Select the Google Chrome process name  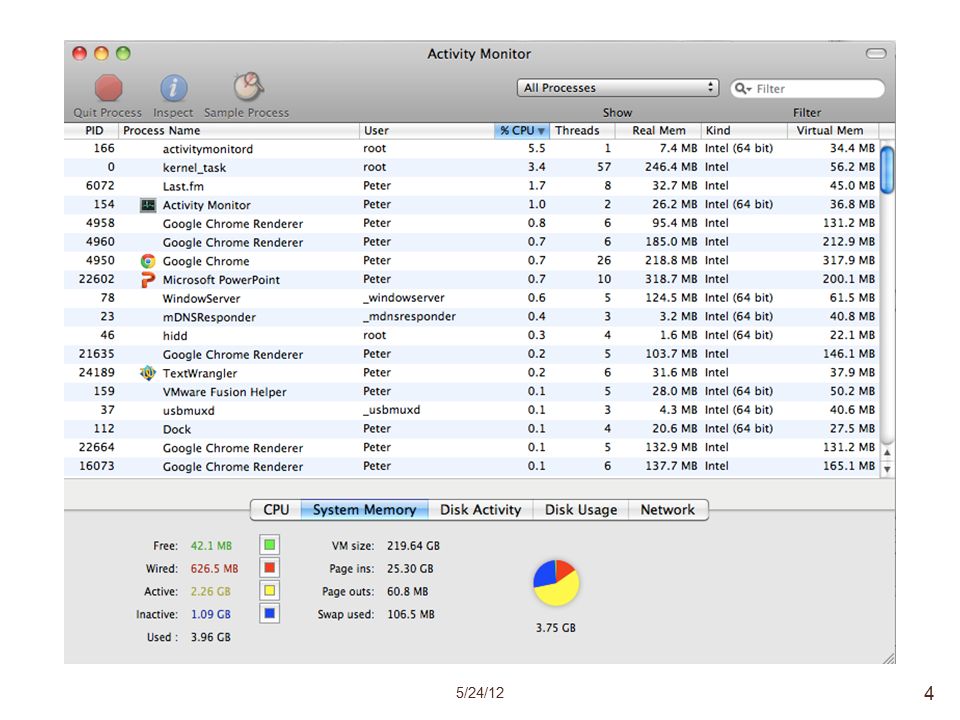206,261
